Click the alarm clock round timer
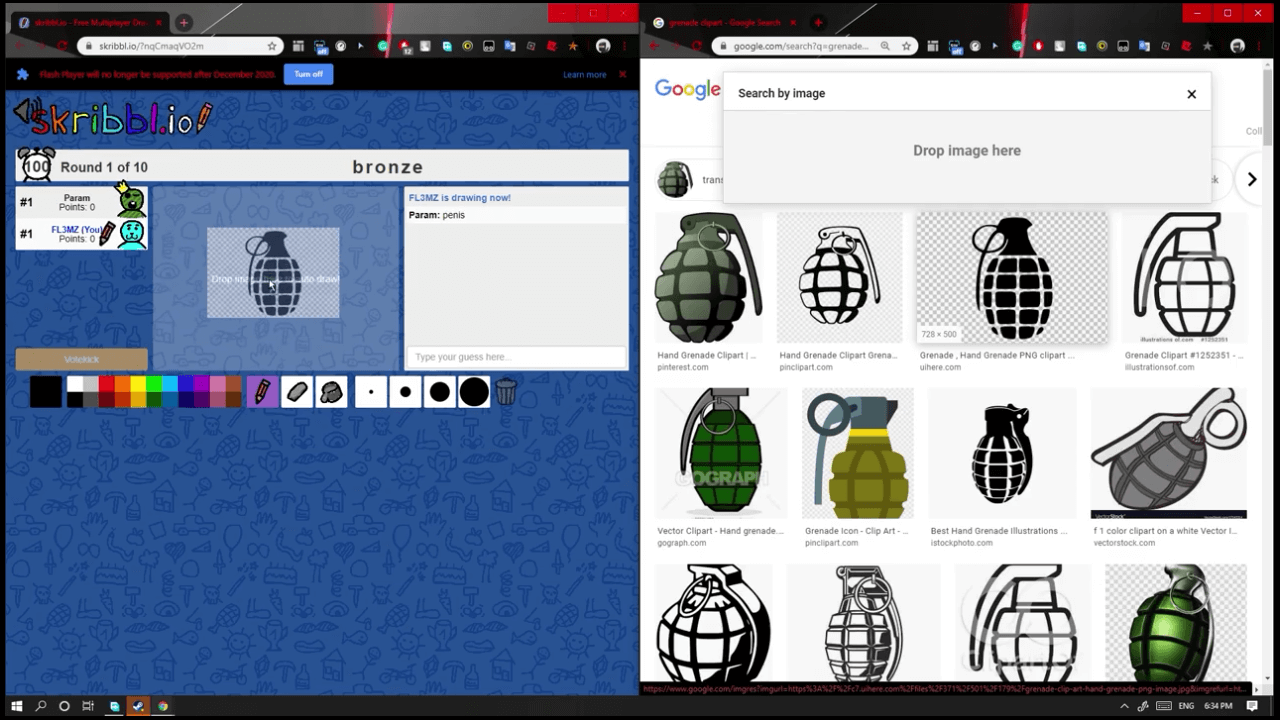Image resolution: width=1280 pixels, height=720 pixels. tap(37, 165)
